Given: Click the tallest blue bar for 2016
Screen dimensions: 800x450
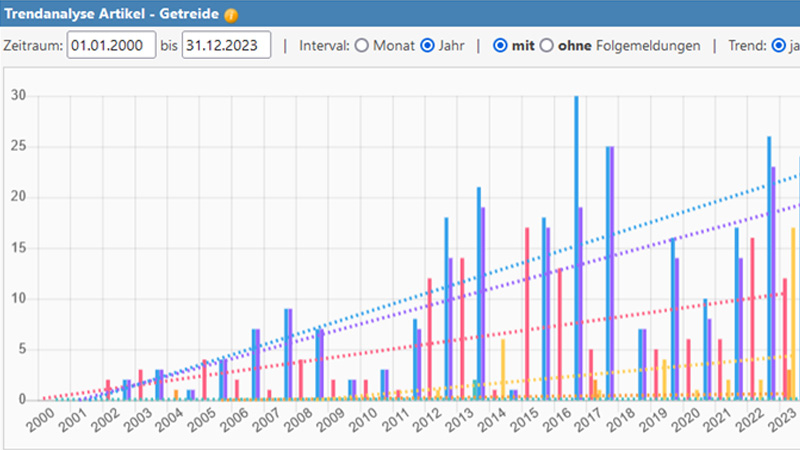Looking at the screenshot, I should point(576,250).
